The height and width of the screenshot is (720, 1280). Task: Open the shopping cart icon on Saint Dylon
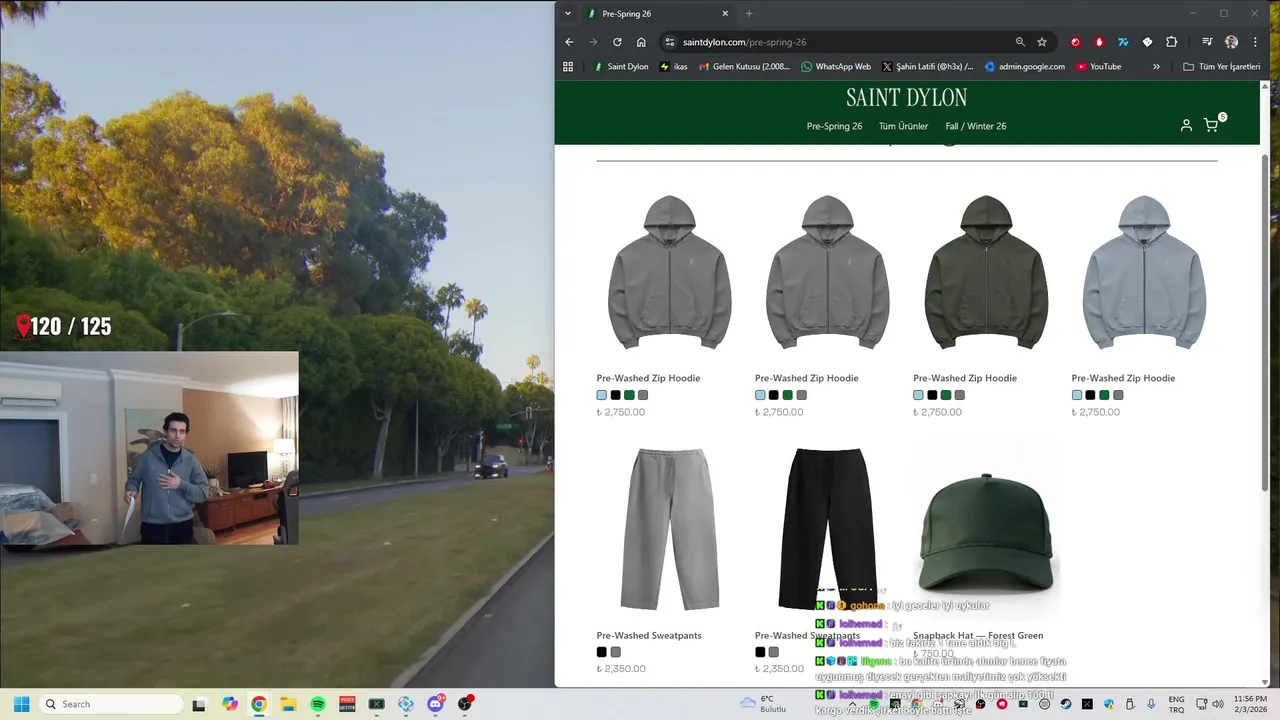[1211, 125]
